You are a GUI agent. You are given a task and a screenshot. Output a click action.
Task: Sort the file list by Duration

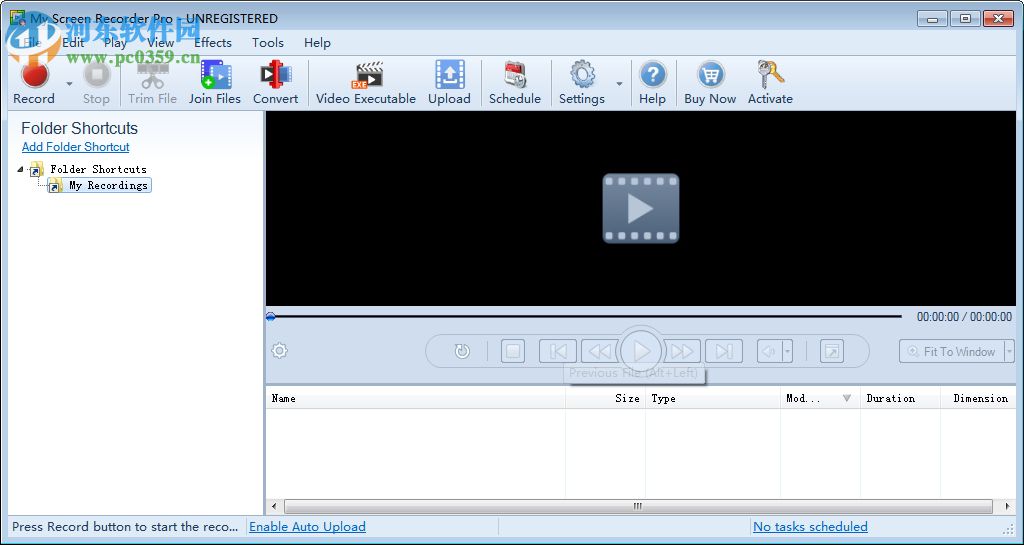[x=900, y=398]
